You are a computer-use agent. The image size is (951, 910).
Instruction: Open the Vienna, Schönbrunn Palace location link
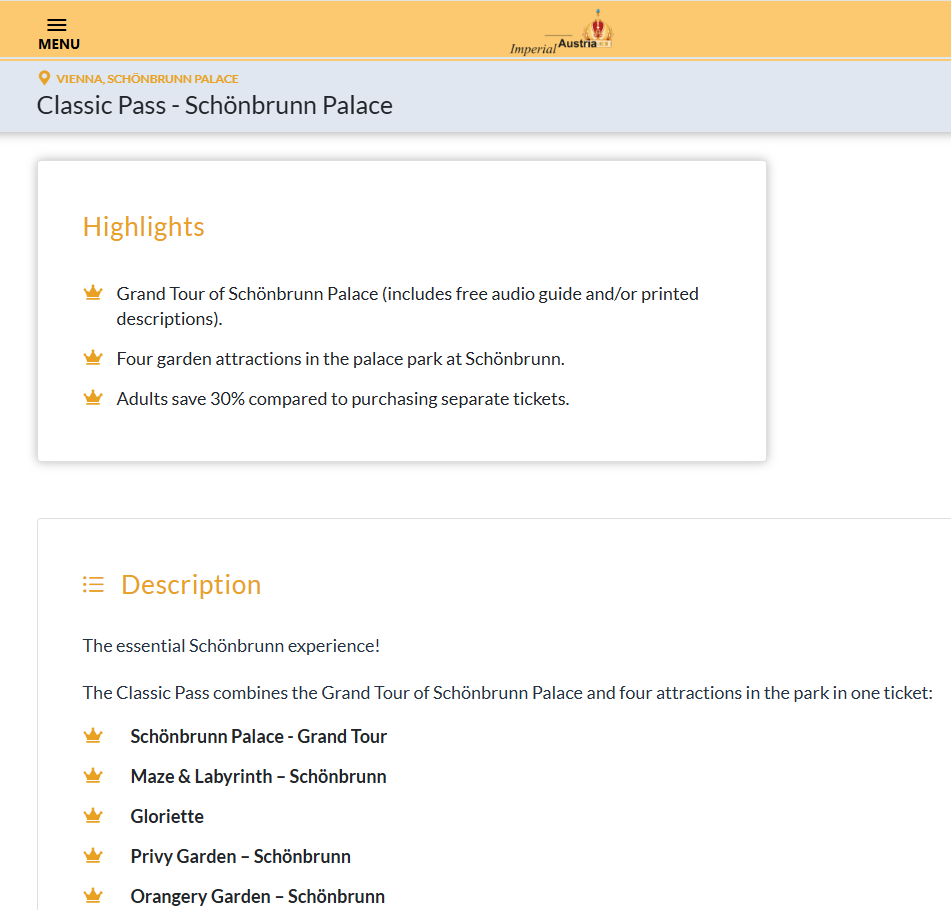click(147, 79)
